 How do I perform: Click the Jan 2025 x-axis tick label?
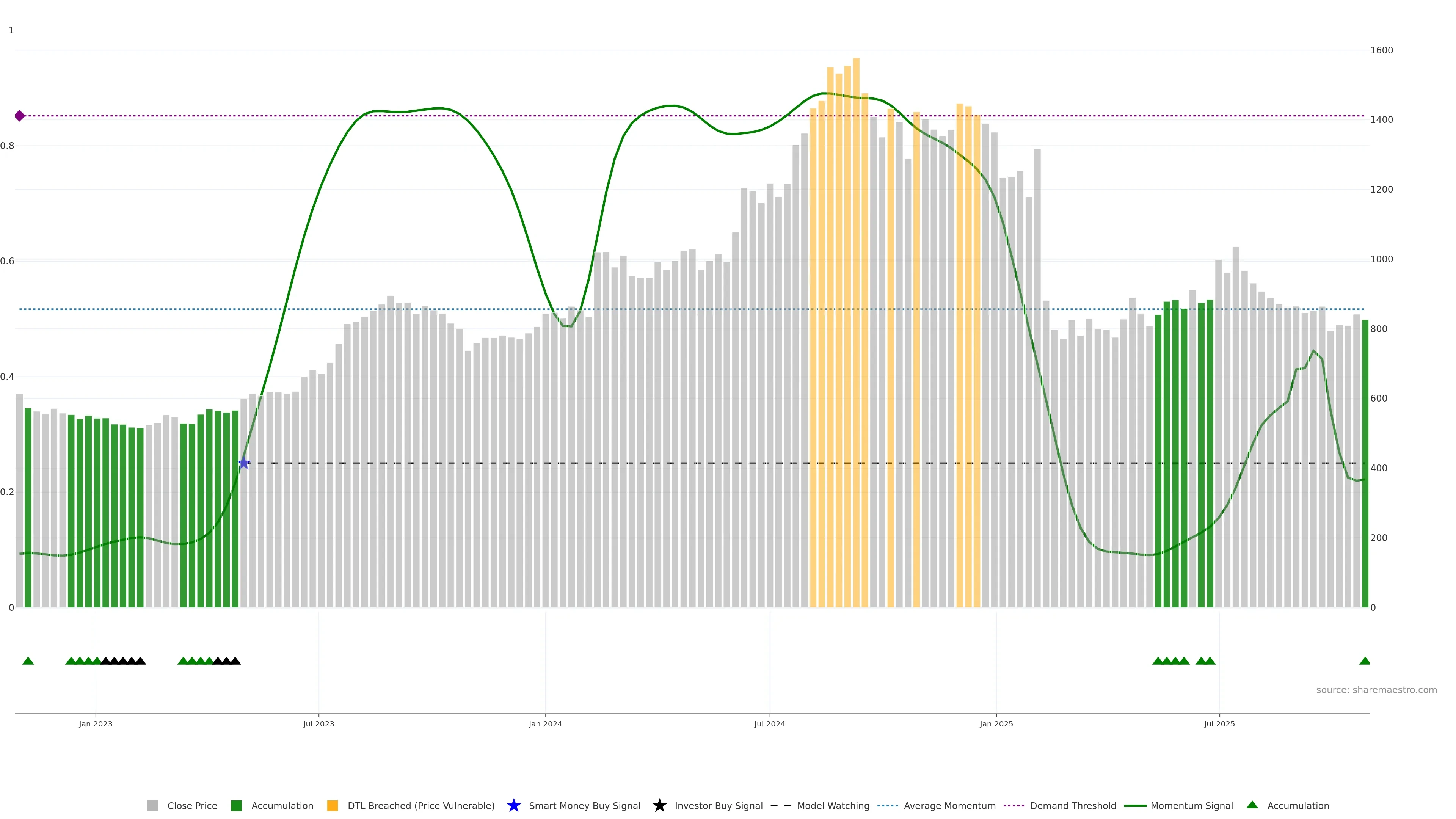click(996, 724)
